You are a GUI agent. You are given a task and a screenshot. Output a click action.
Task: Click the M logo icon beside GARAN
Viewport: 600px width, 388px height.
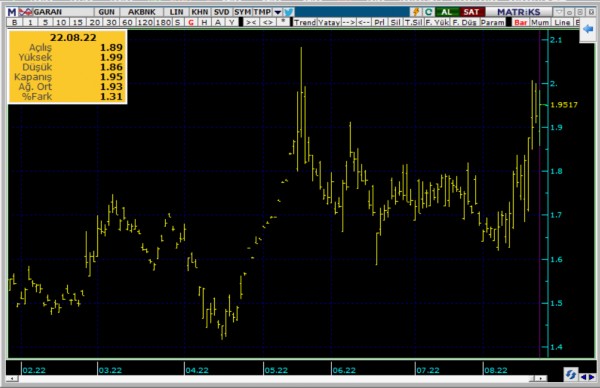click(x=12, y=12)
